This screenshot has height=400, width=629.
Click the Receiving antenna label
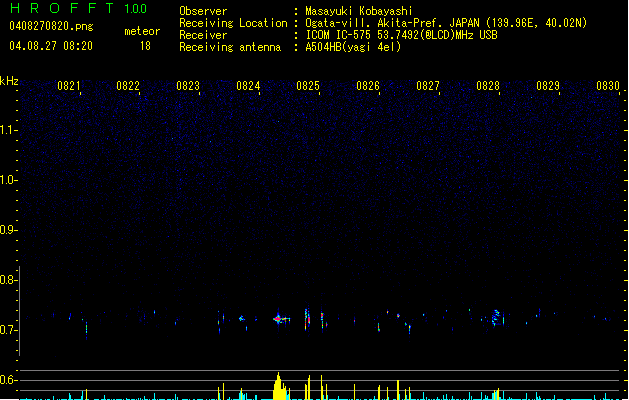pyautogui.click(x=230, y=47)
